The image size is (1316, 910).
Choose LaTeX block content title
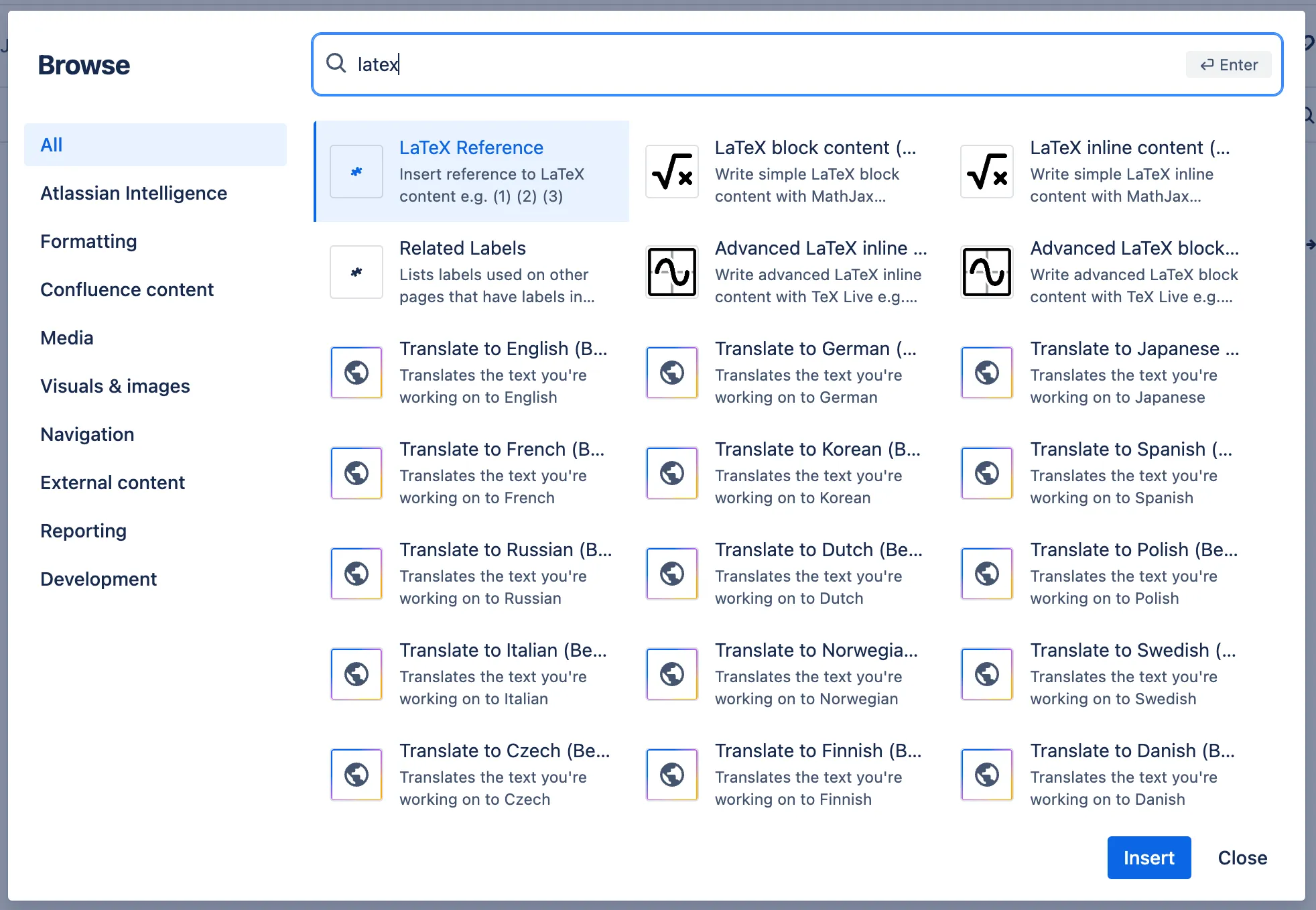pyautogui.click(x=815, y=147)
